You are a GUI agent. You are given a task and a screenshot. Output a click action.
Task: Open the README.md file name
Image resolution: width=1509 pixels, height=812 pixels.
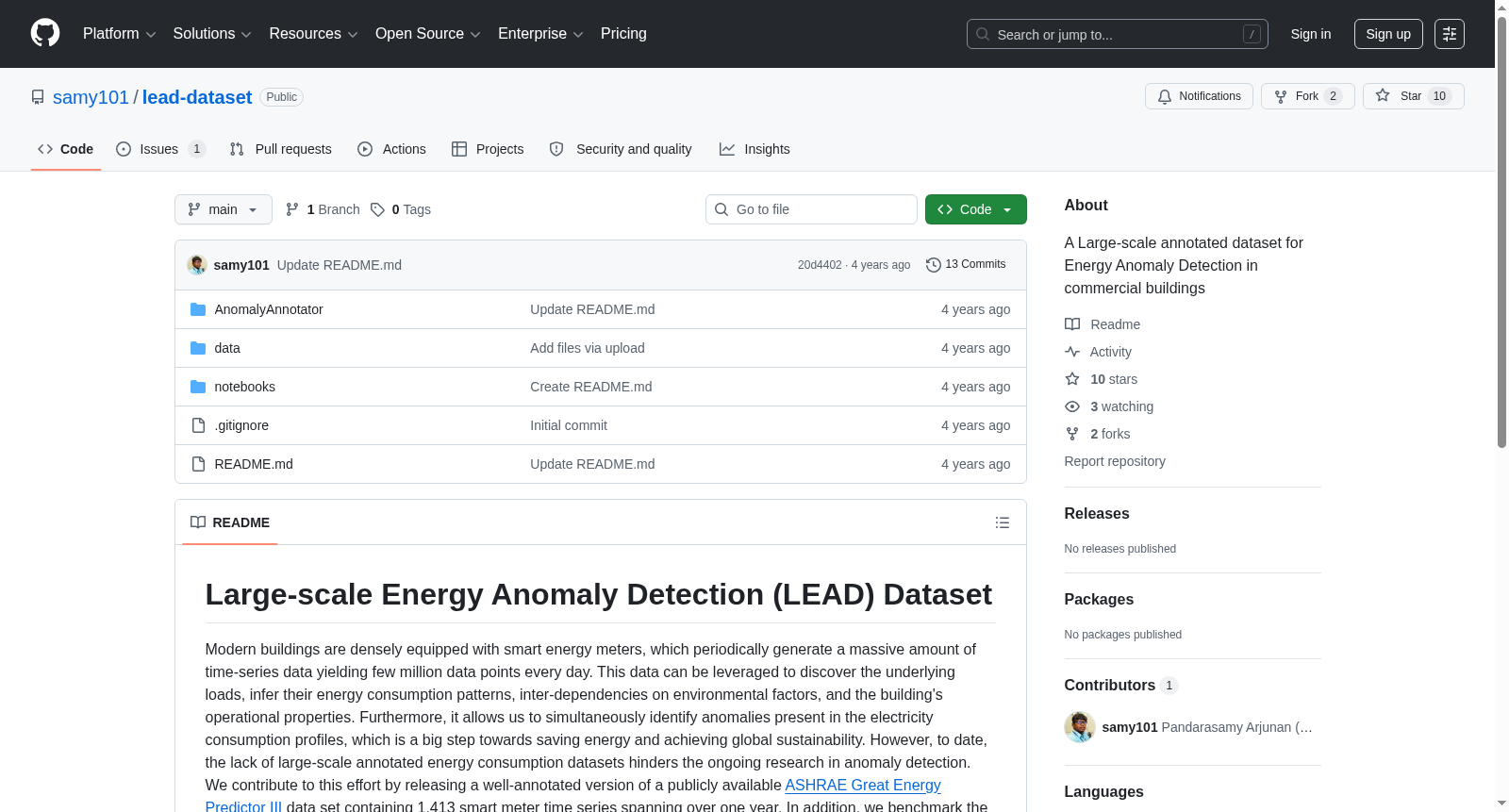pos(254,464)
